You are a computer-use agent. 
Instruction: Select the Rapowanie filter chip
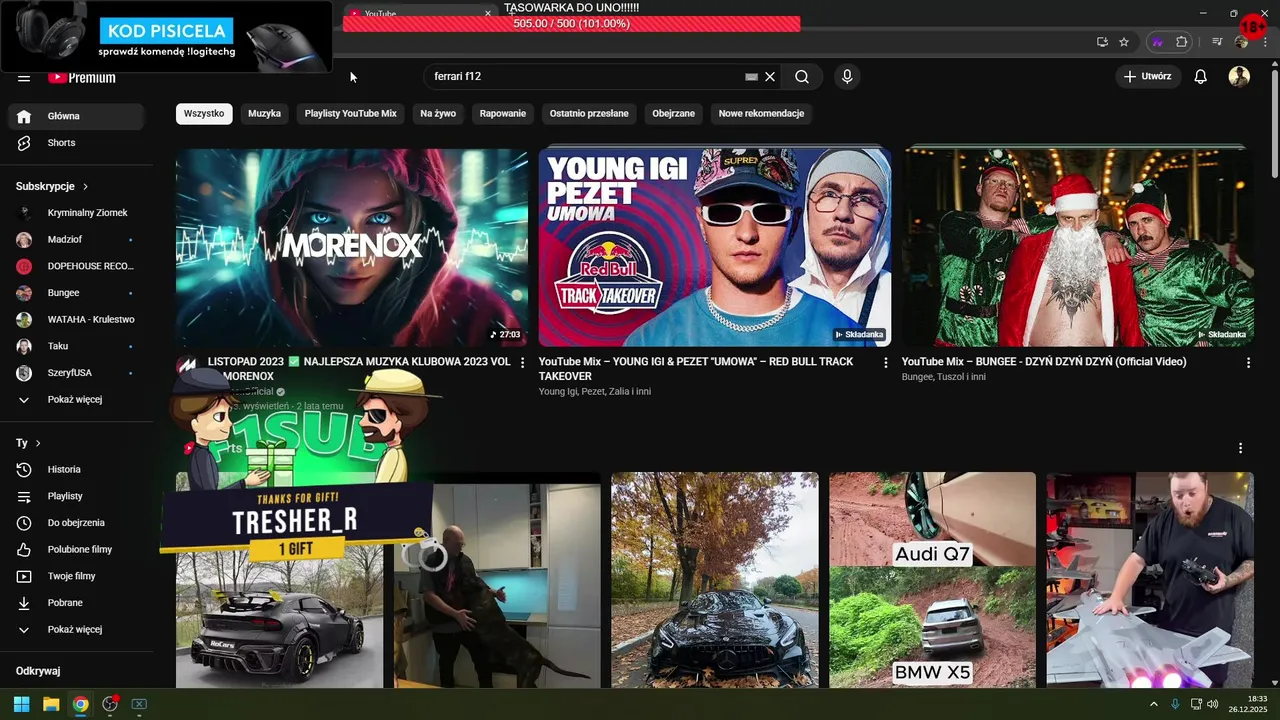503,113
